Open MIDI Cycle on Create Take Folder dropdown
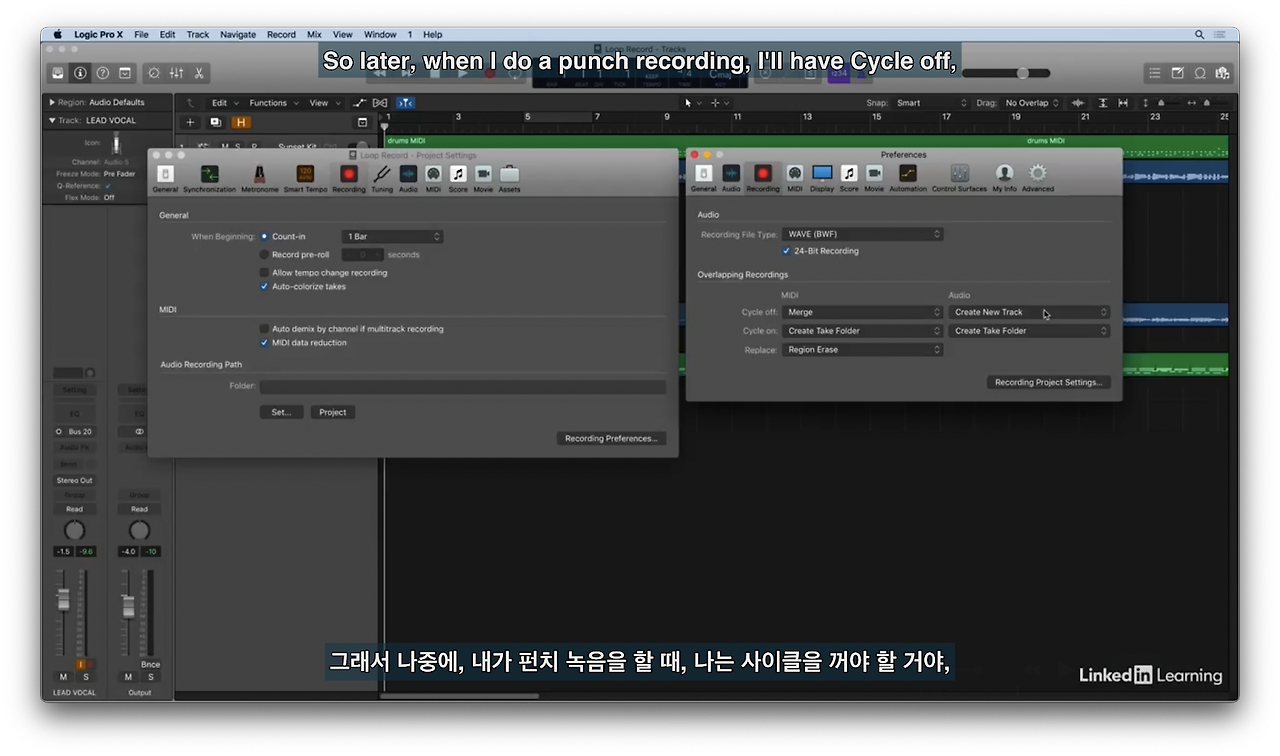Screen dimensions: 1280x756 [862, 331]
